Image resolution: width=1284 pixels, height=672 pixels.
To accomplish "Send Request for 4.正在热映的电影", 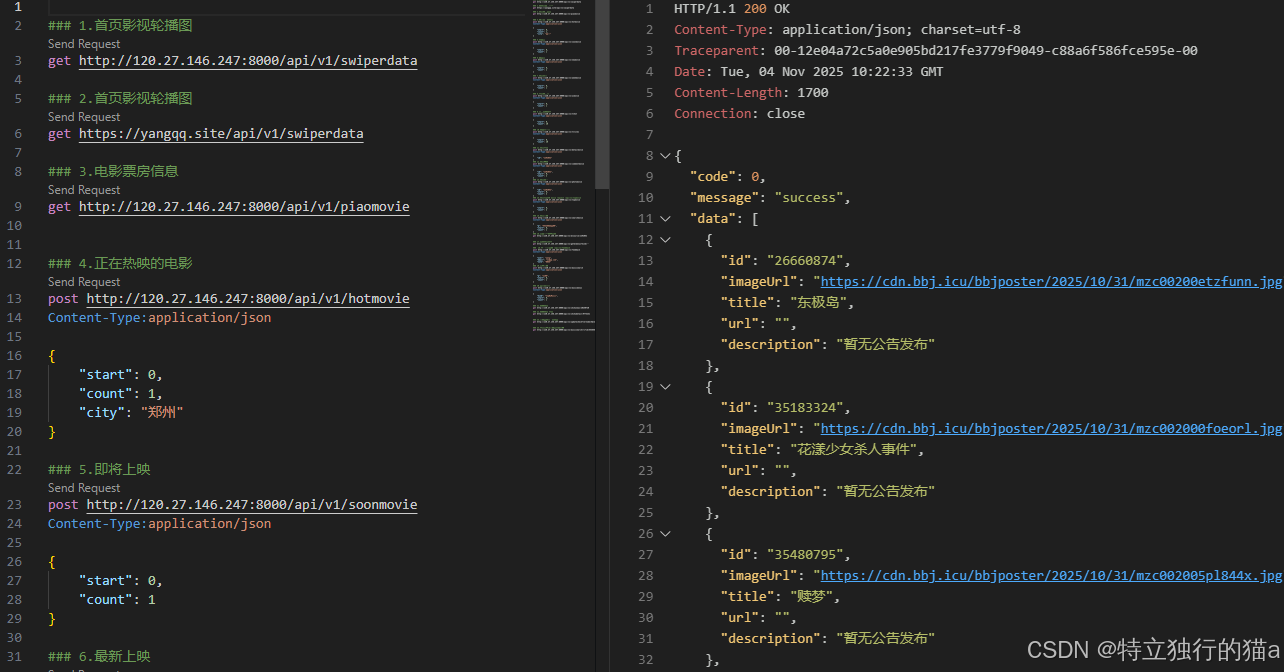I will pos(84,282).
